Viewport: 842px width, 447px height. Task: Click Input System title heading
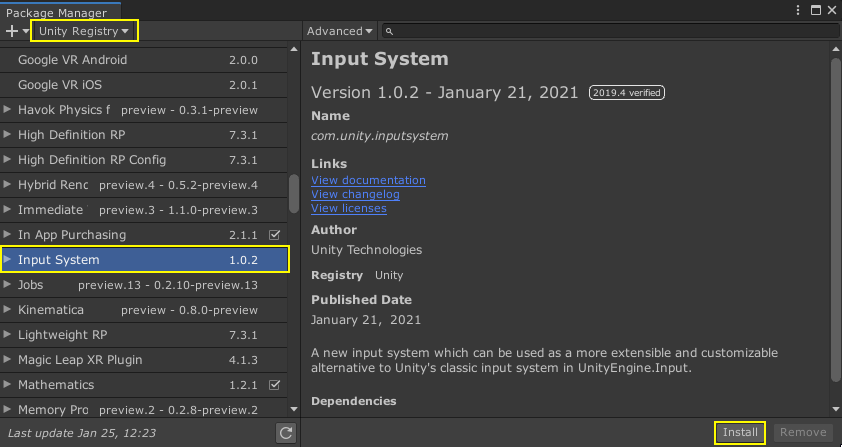click(x=380, y=59)
